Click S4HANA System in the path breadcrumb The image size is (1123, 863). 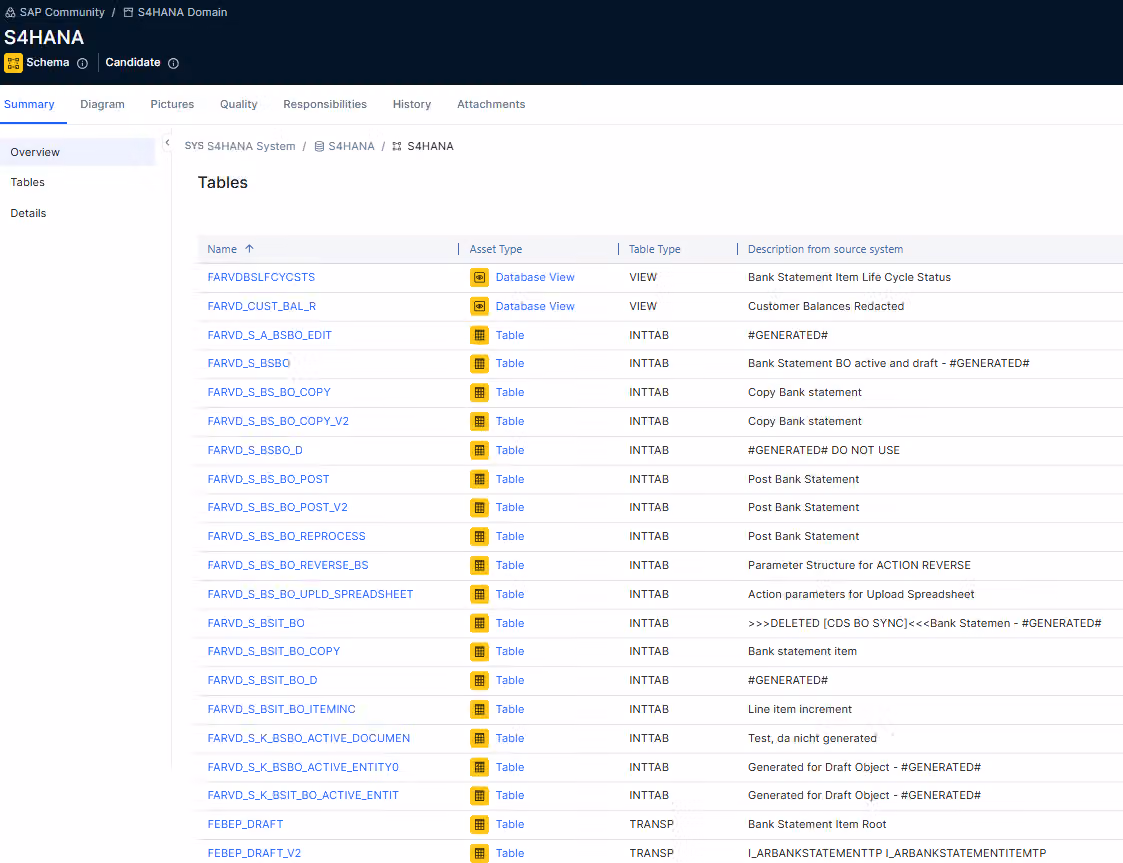click(251, 146)
